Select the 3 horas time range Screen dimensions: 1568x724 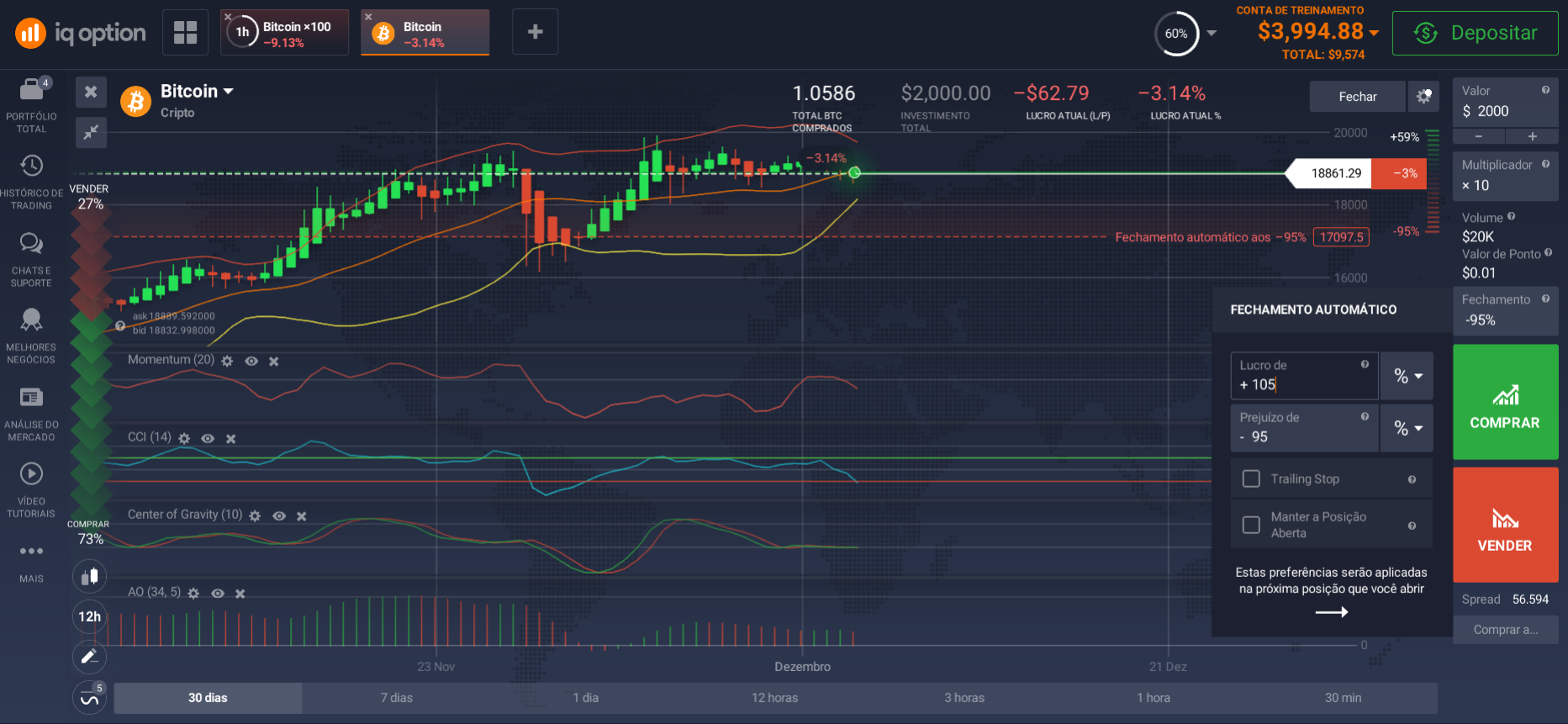[964, 698]
